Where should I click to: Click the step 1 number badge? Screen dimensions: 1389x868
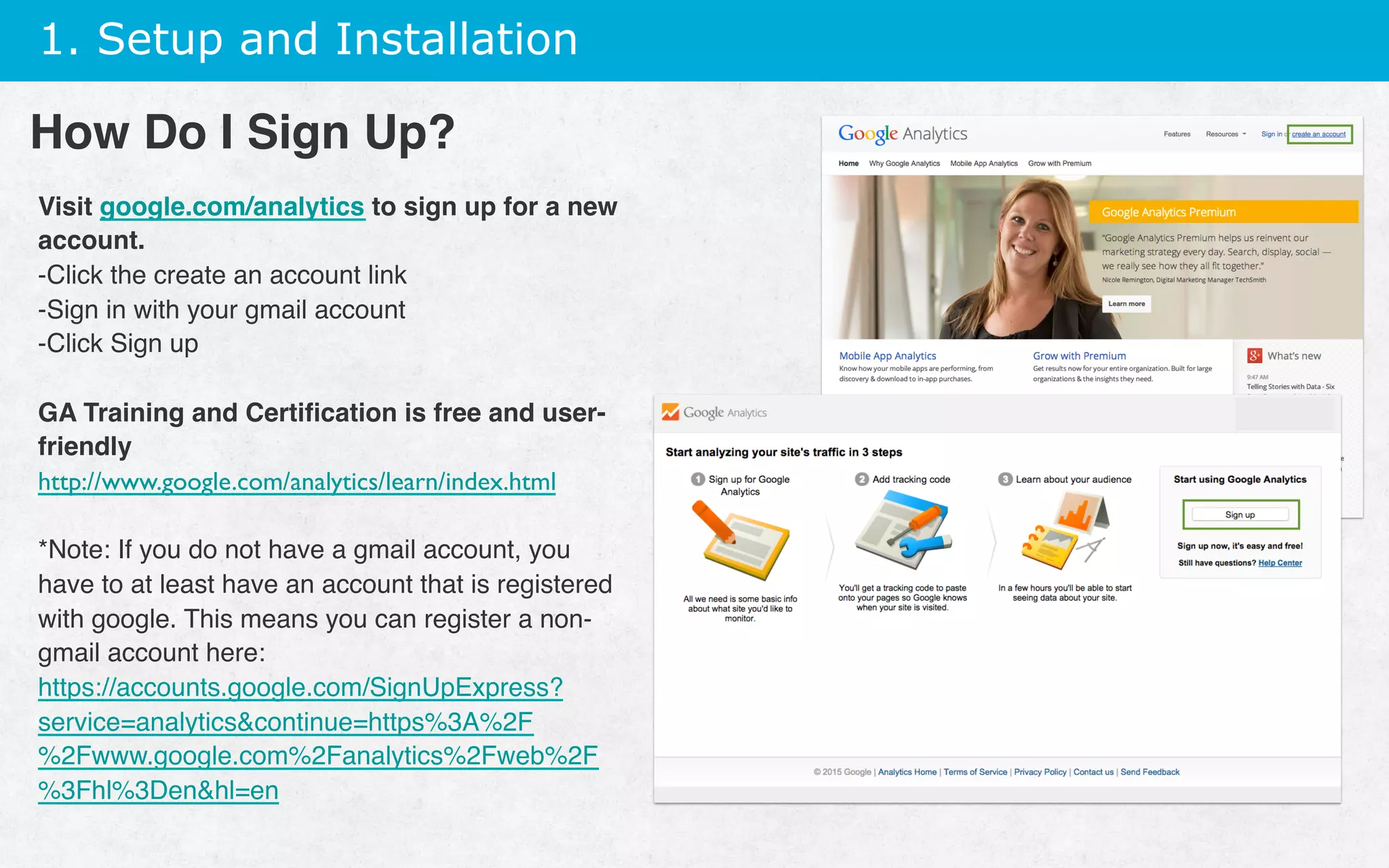(x=698, y=479)
